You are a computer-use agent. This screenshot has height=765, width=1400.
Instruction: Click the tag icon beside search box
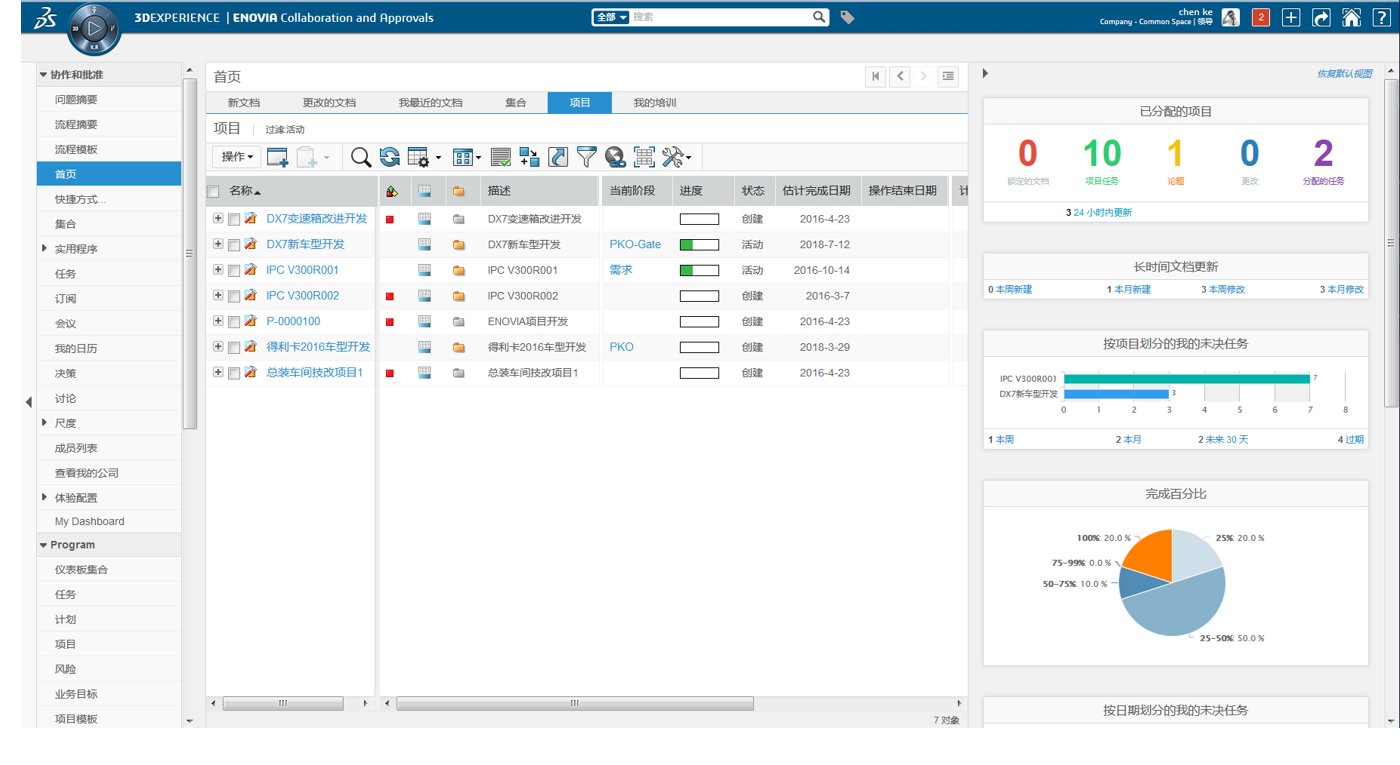(x=847, y=17)
